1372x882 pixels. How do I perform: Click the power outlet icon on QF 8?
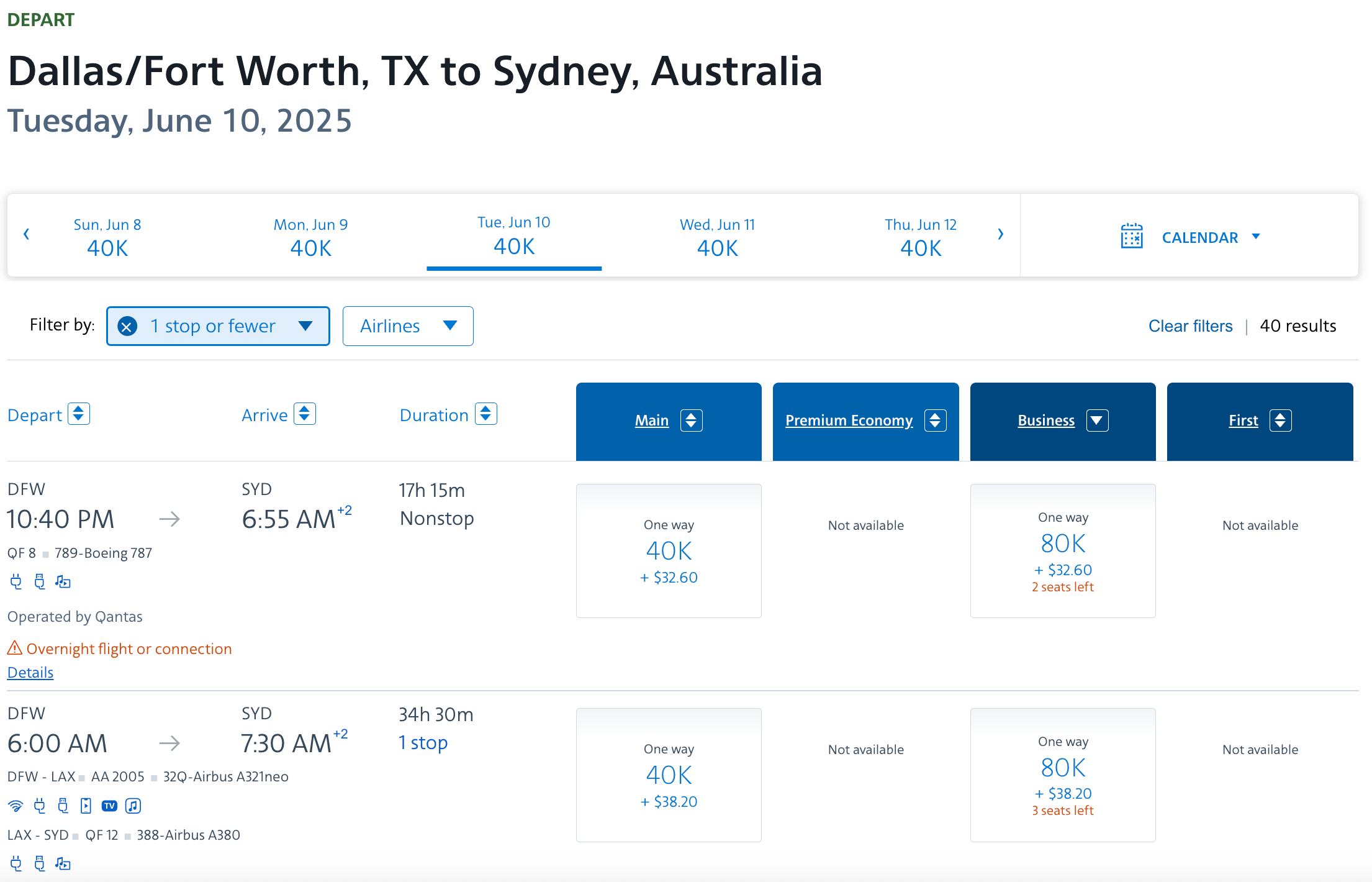click(x=16, y=582)
